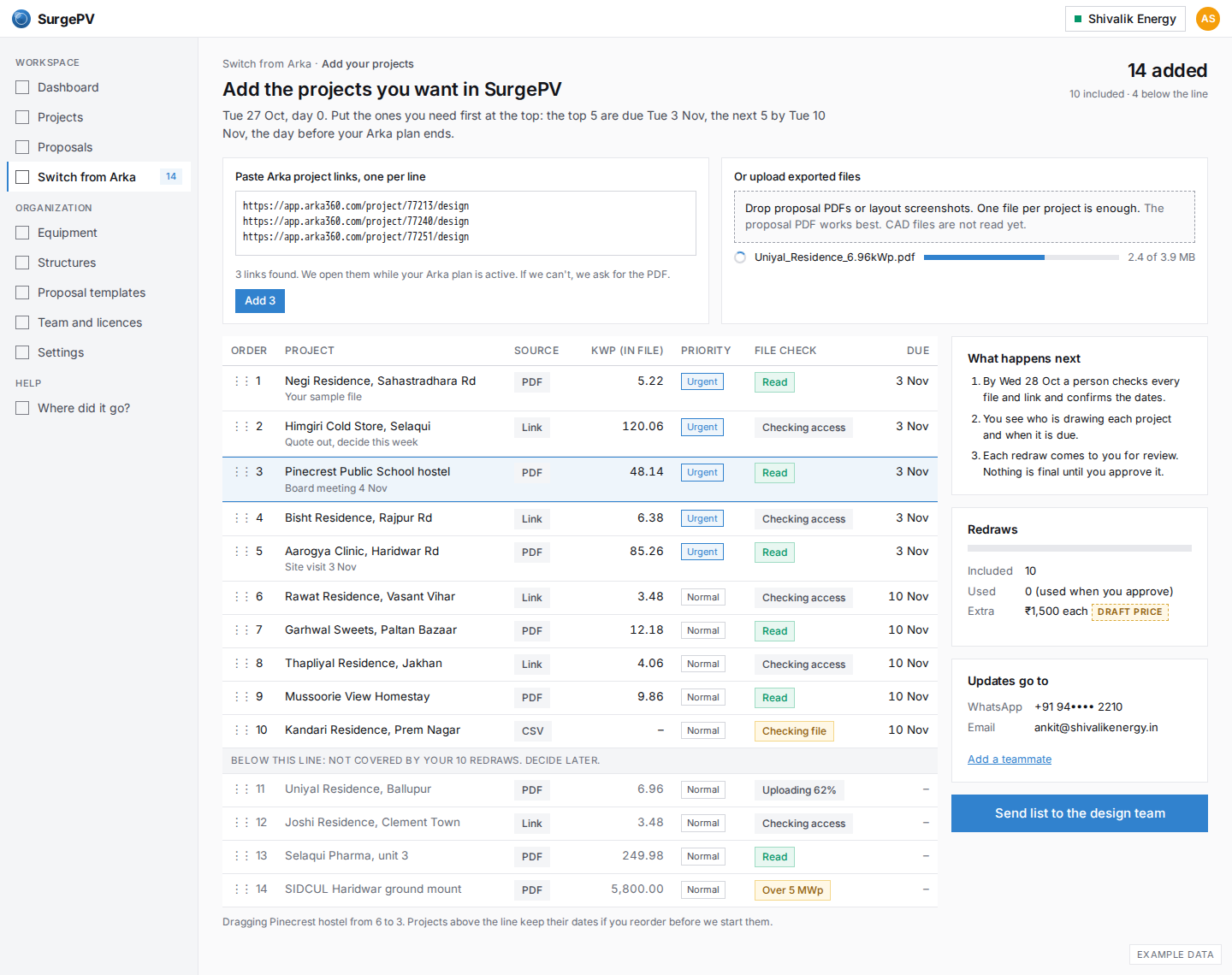The height and width of the screenshot is (975, 1232).
Task: Grab the drag handle for Selaqui Pharma row
Action: pyautogui.click(x=241, y=856)
